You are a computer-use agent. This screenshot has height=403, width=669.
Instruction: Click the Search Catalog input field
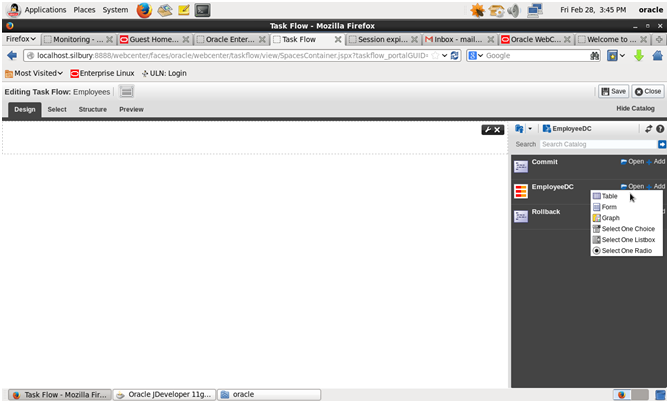click(x=598, y=145)
